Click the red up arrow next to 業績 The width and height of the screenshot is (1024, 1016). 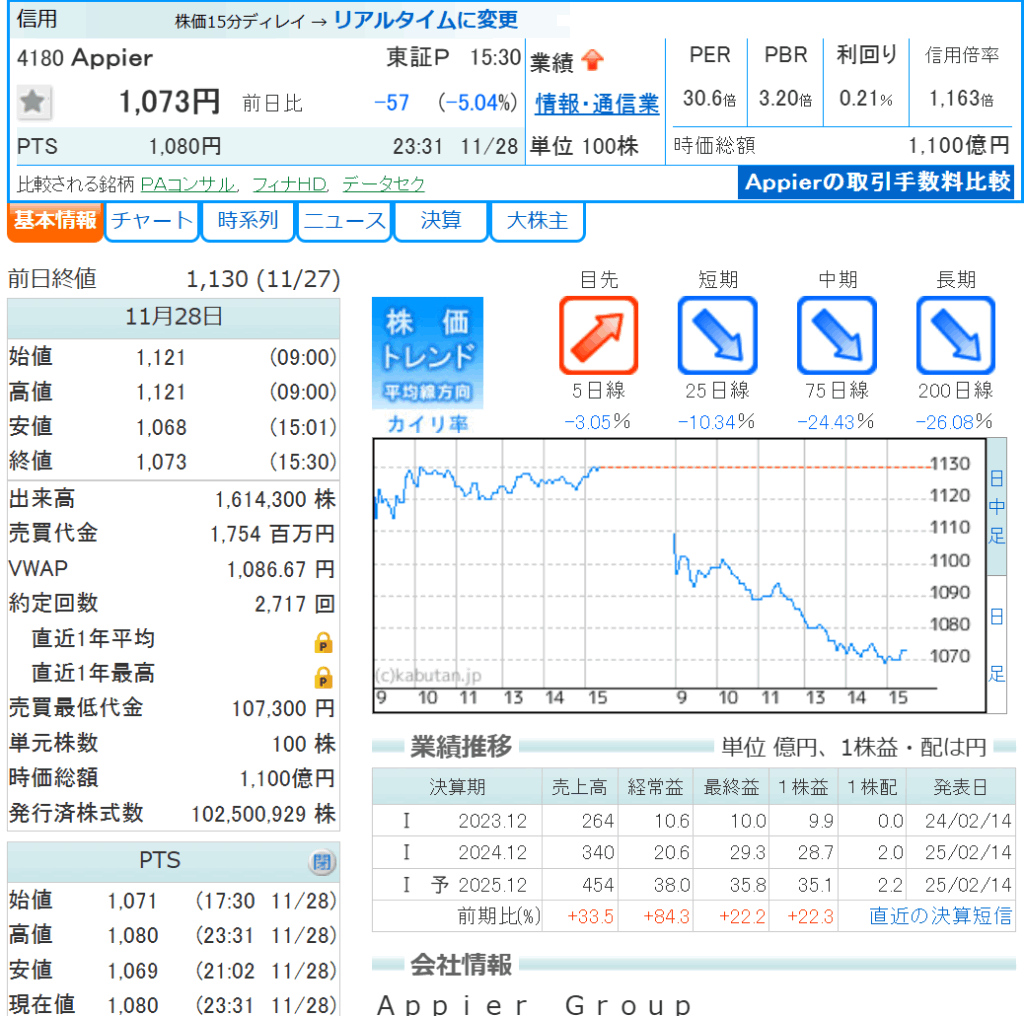pyautogui.click(x=593, y=62)
